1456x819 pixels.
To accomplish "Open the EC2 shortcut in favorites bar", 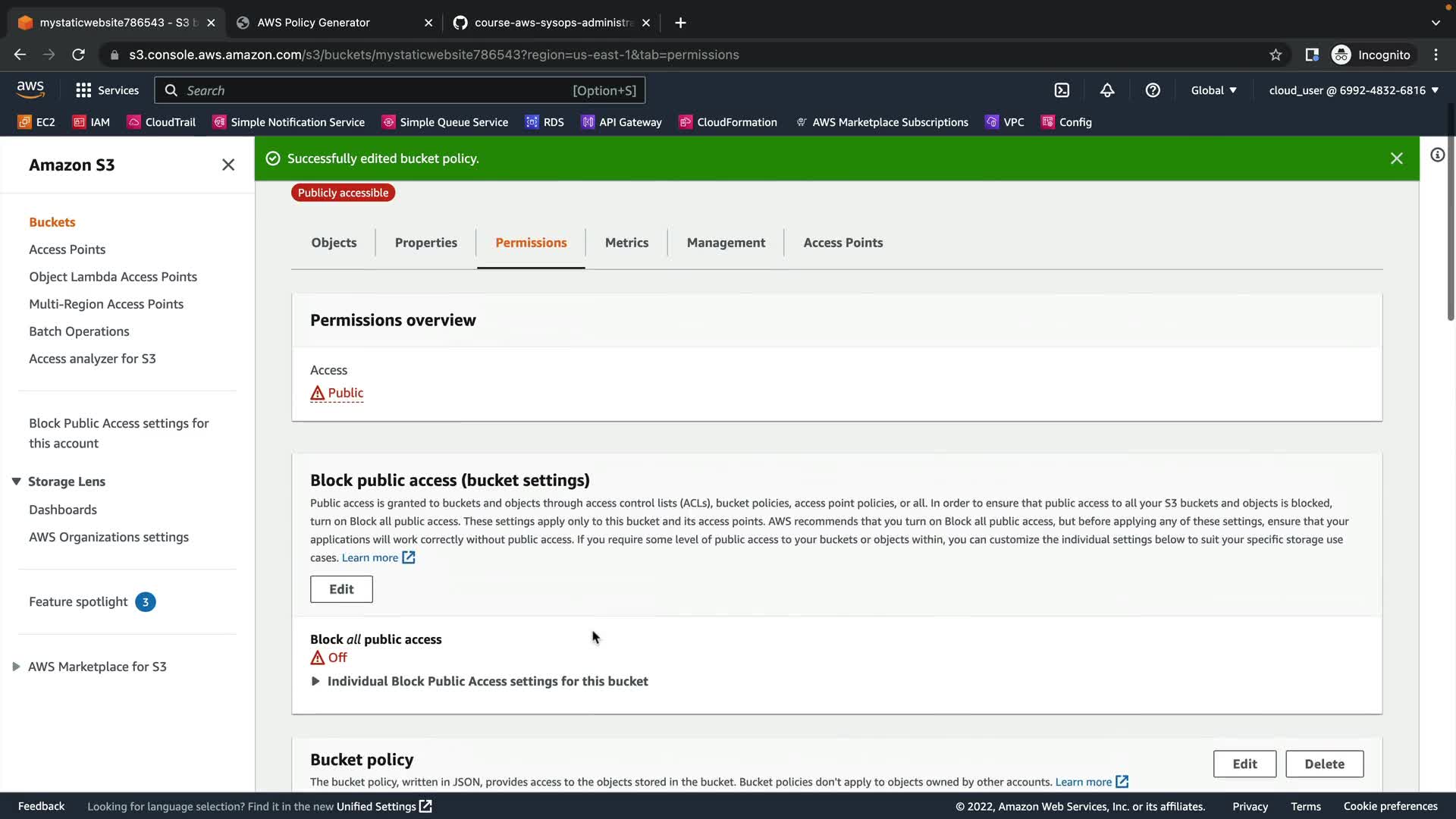I will click(x=36, y=122).
